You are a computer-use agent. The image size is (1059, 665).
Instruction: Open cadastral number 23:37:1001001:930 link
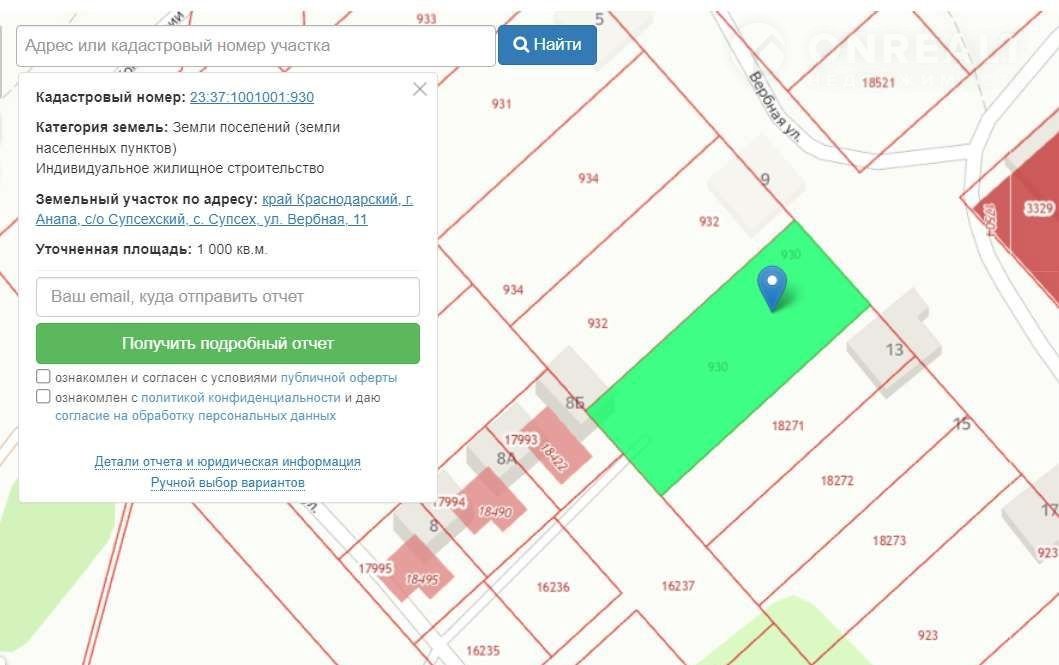[x=252, y=97]
